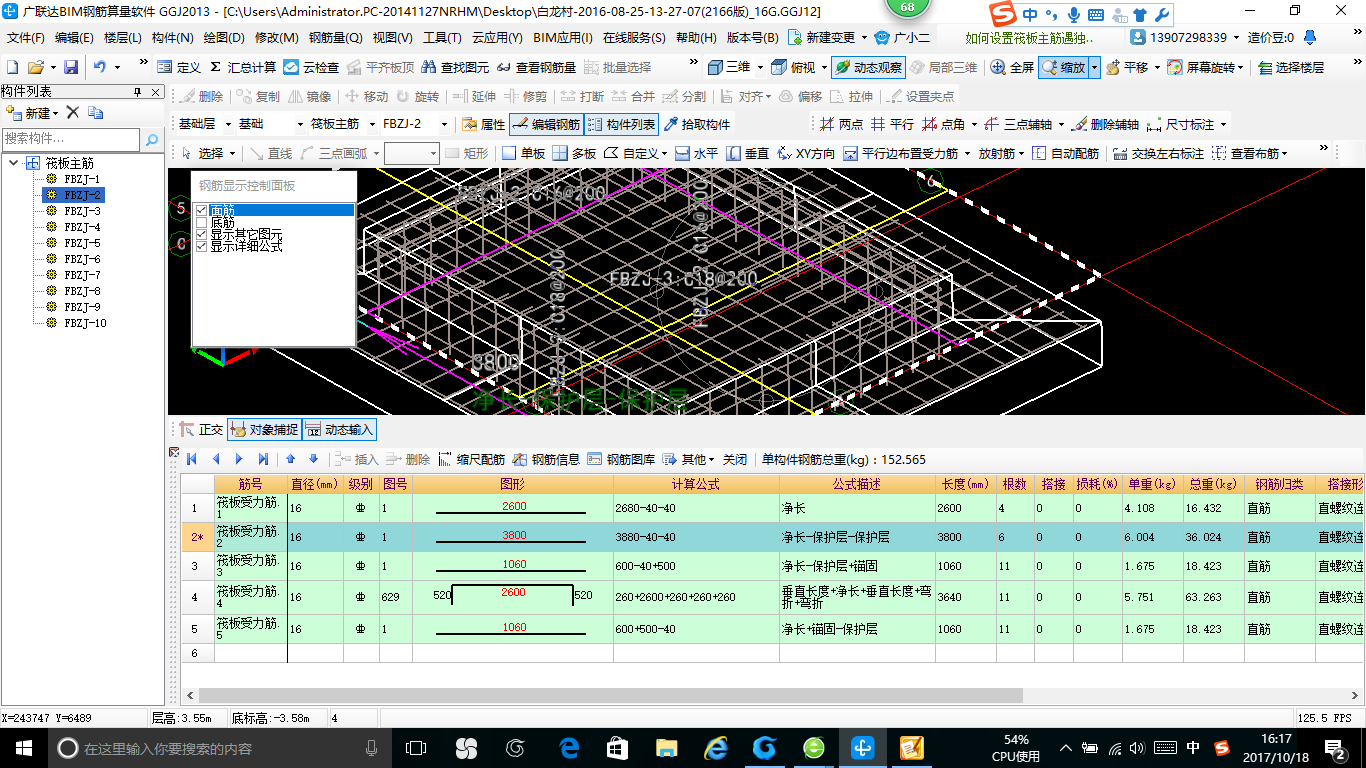Open 帮助(H) menu
The image size is (1366, 768).
(x=696, y=38)
